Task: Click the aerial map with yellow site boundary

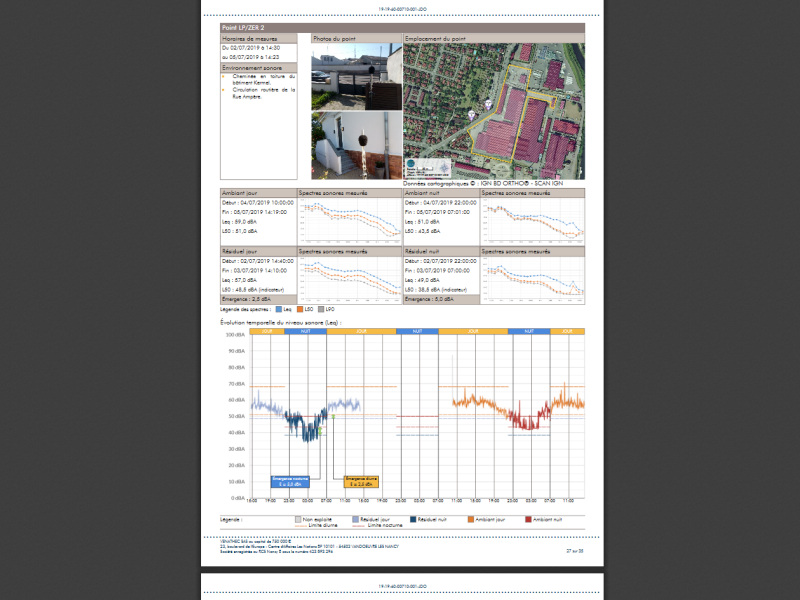Action: pyautogui.click(x=494, y=111)
